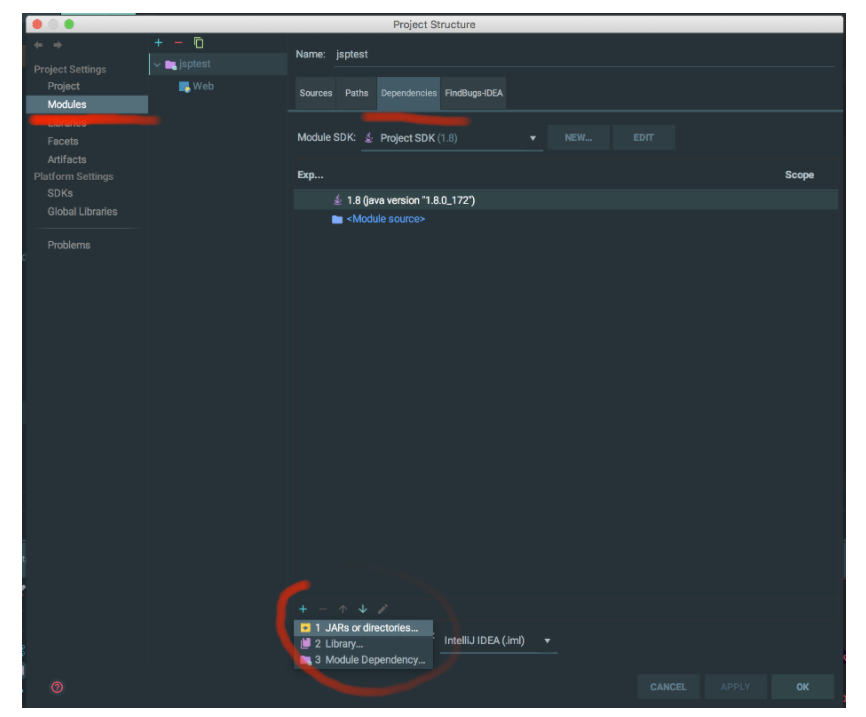Image resolution: width=866 pixels, height=717 pixels.
Task: Open the Artifacts settings
Action: [67, 160]
